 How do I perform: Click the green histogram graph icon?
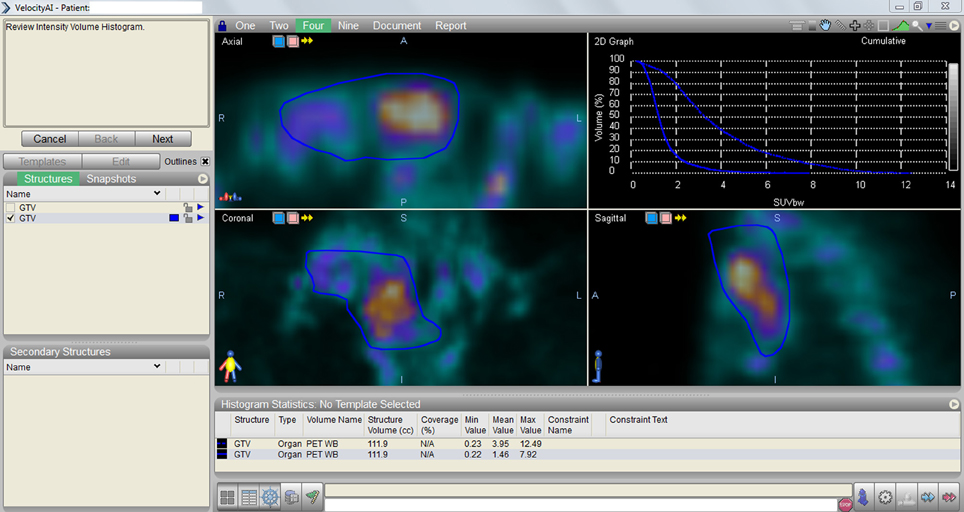point(901,25)
